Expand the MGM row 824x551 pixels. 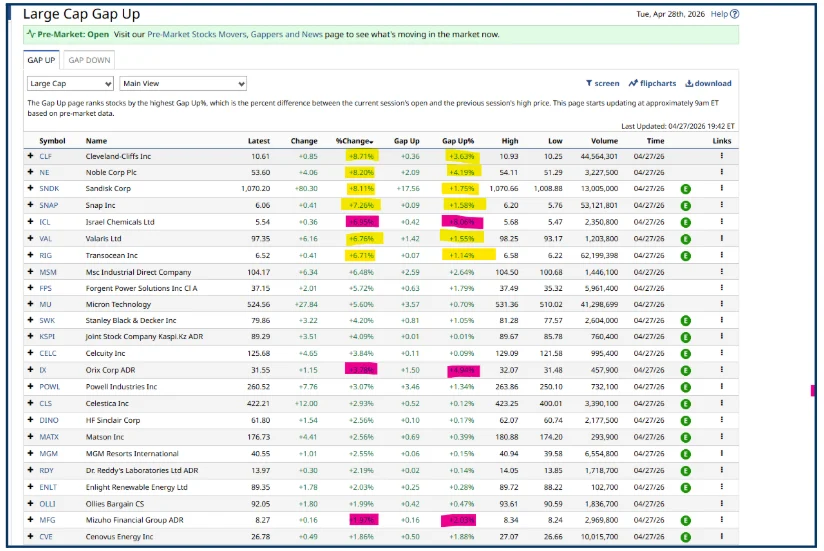[x=30, y=453]
